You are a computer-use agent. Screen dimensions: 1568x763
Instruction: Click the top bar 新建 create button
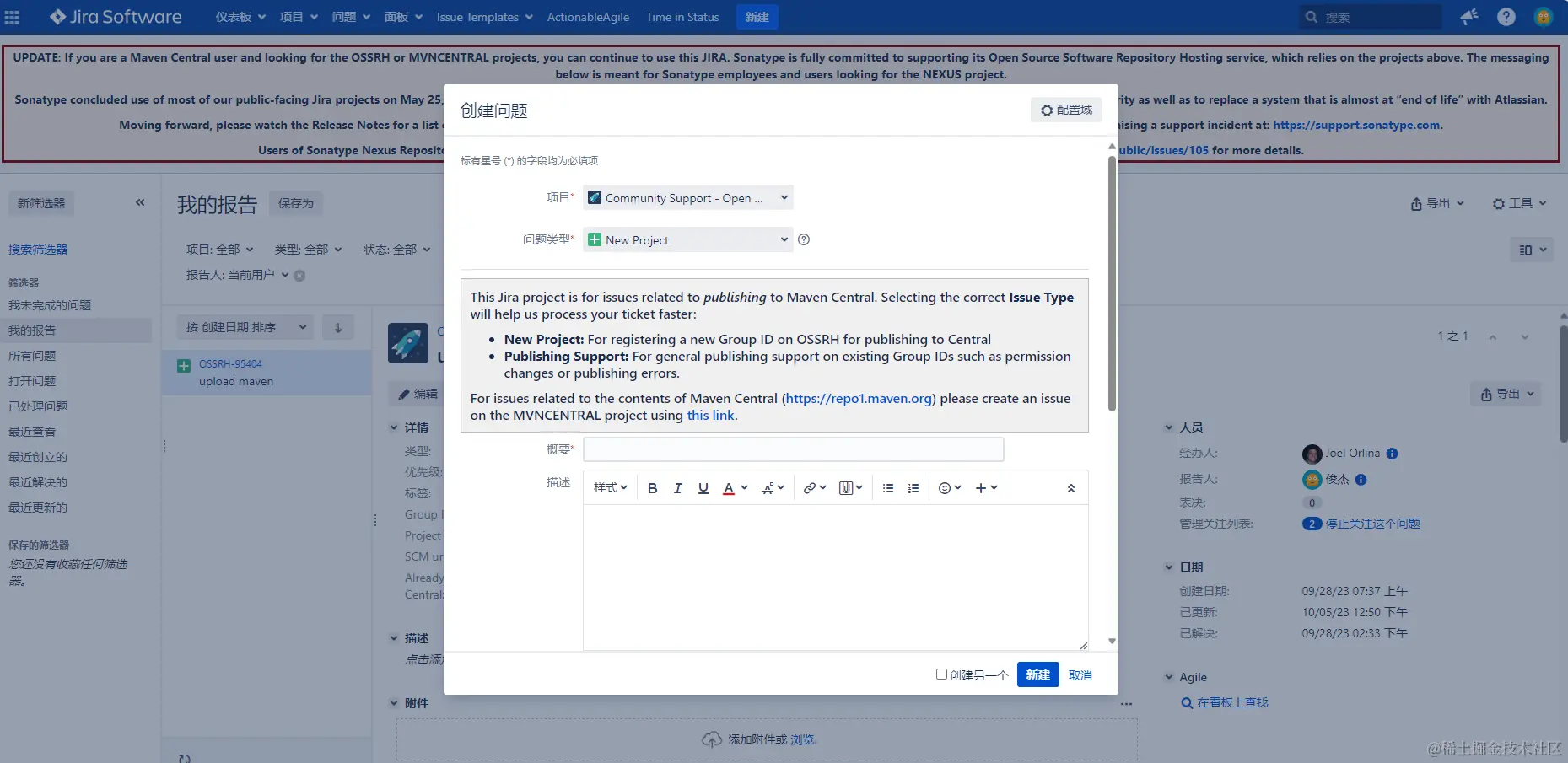pyautogui.click(x=757, y=17)
